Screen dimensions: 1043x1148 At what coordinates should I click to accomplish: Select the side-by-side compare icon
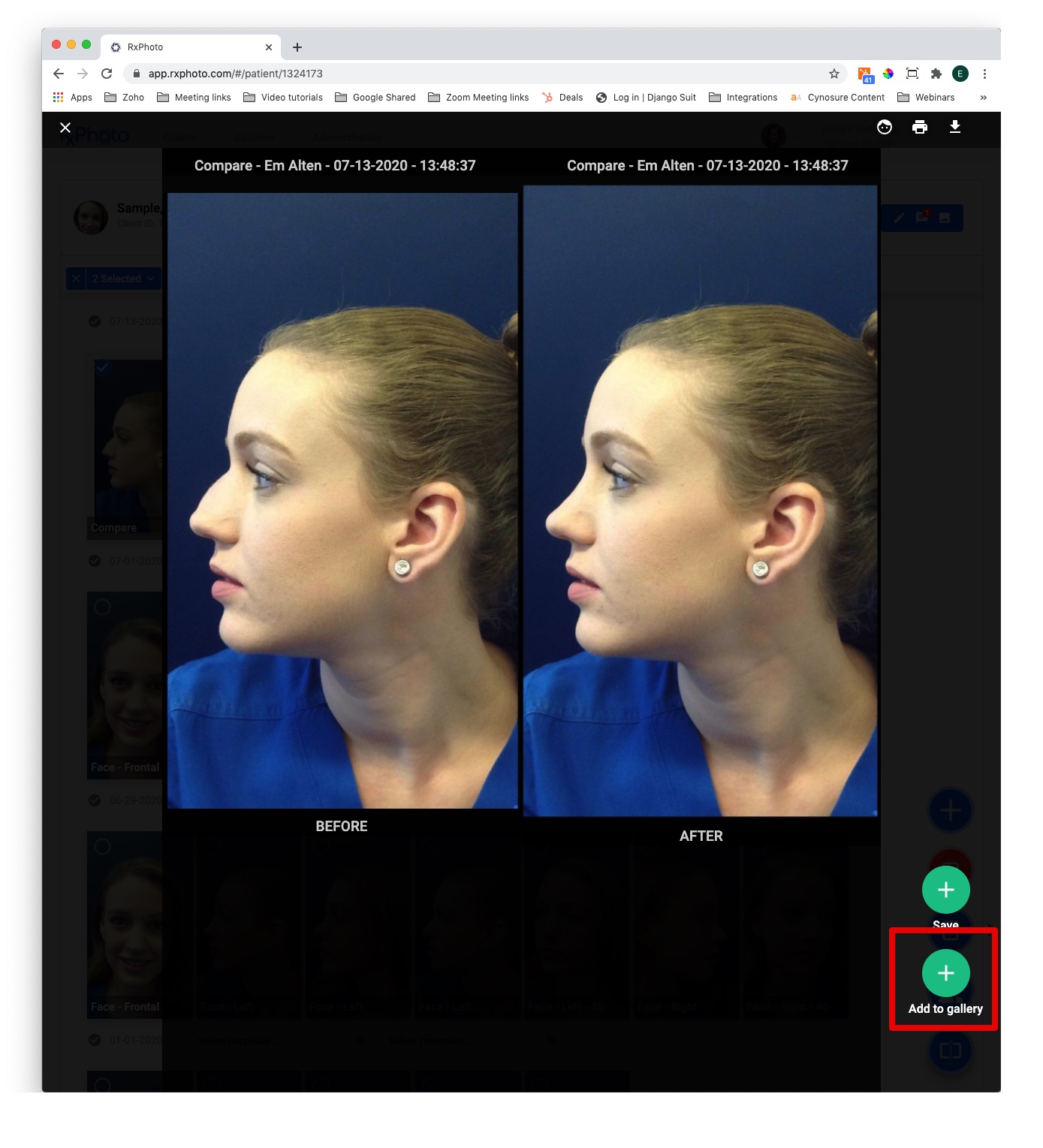tap(951, 1051)
